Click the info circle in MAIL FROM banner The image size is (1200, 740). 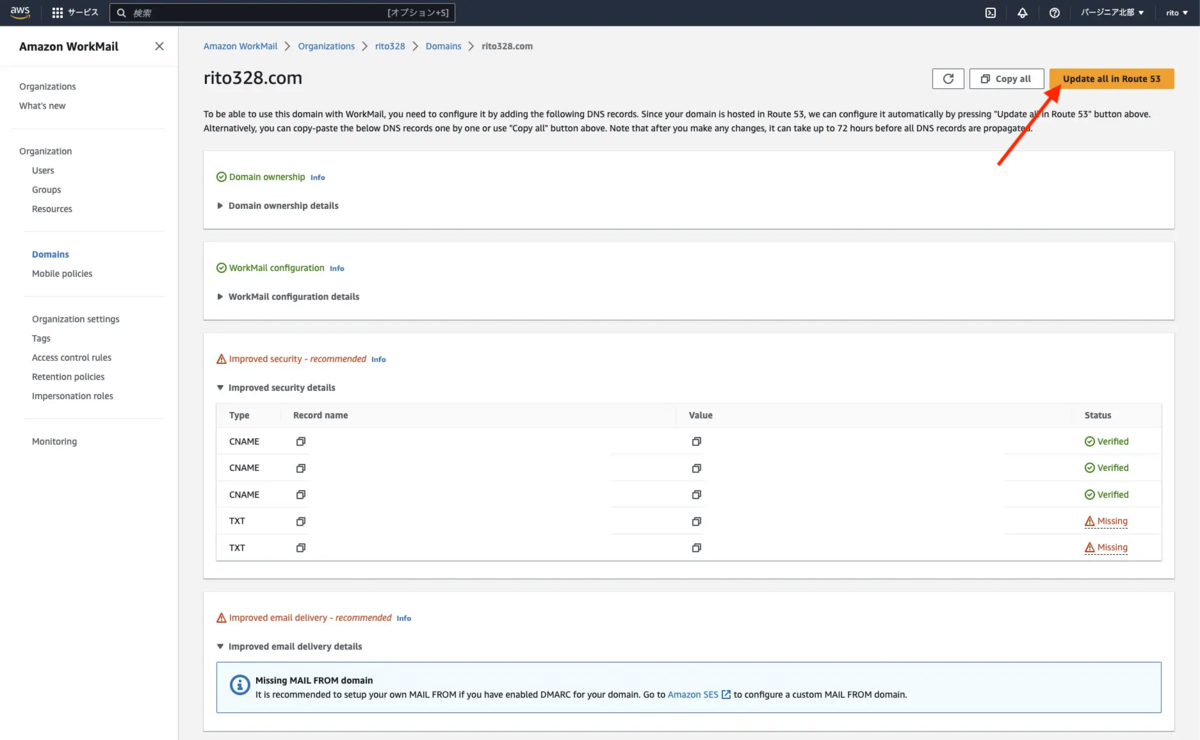(239, 684)
